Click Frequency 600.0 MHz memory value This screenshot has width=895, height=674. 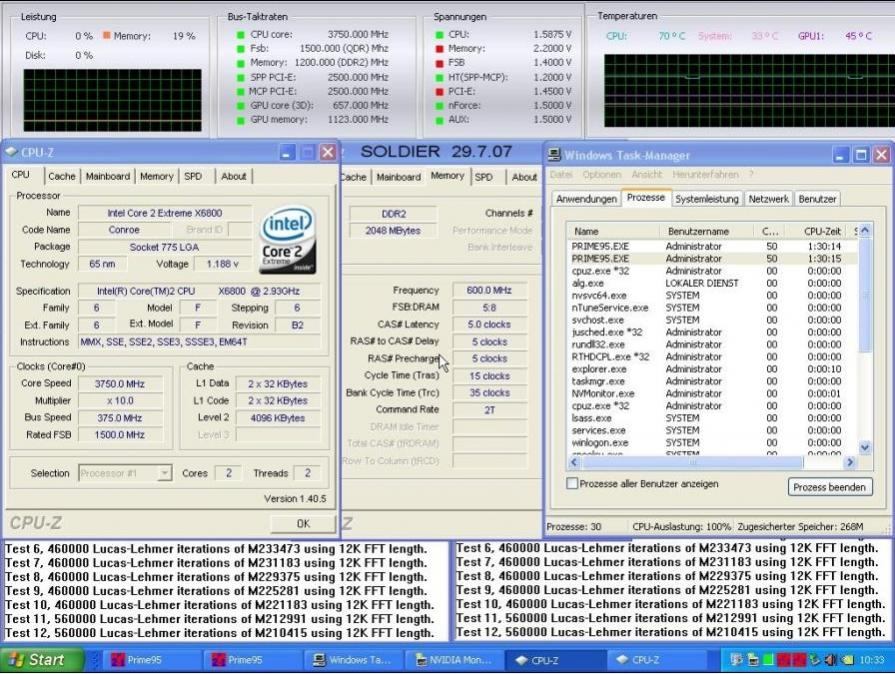[489, 290]
